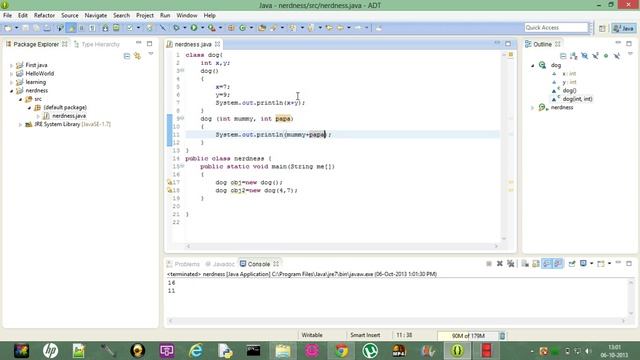Click the New Java Package toolbar icon

[231, 28]
